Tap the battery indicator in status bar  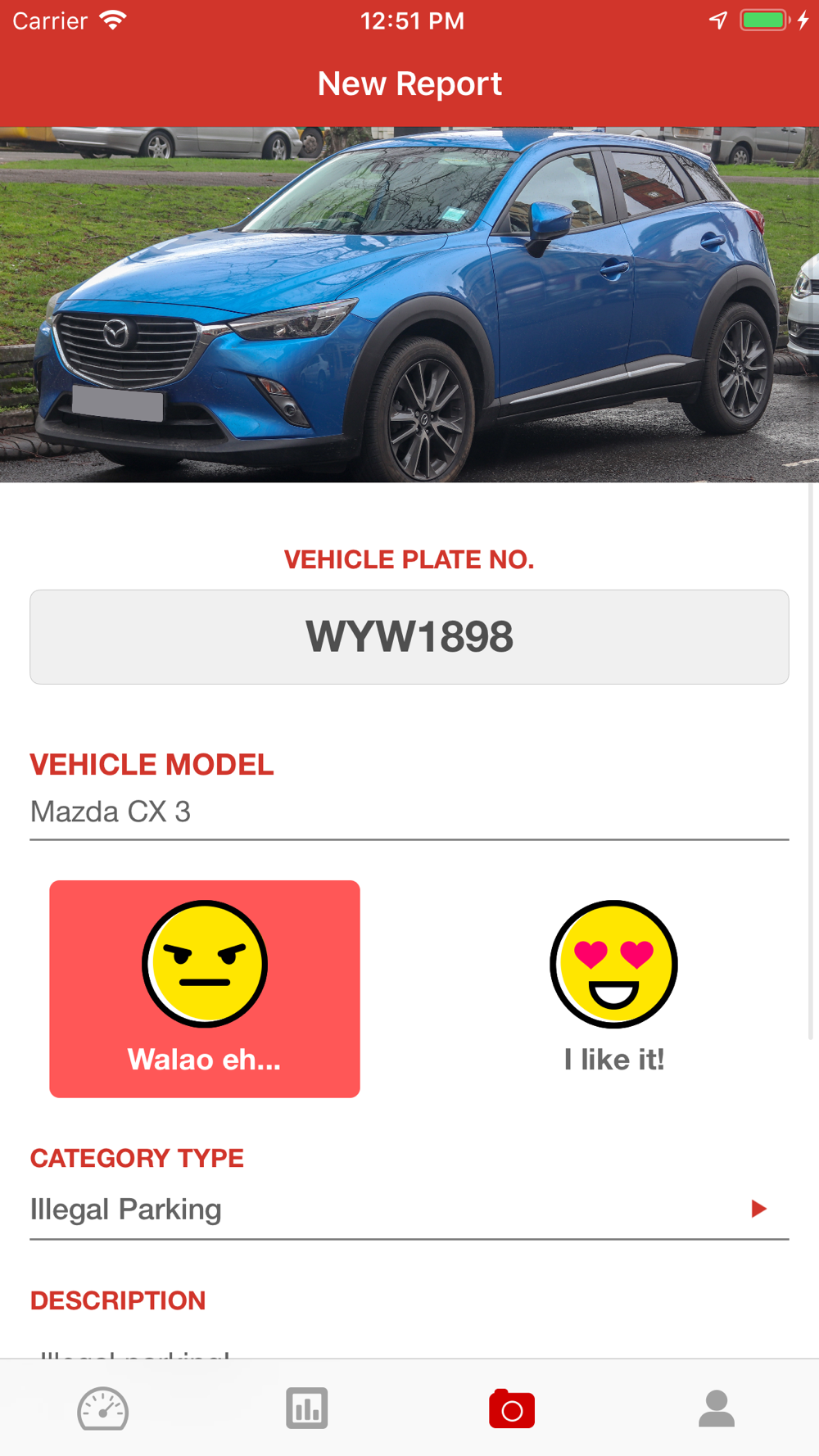pos(765,20)
